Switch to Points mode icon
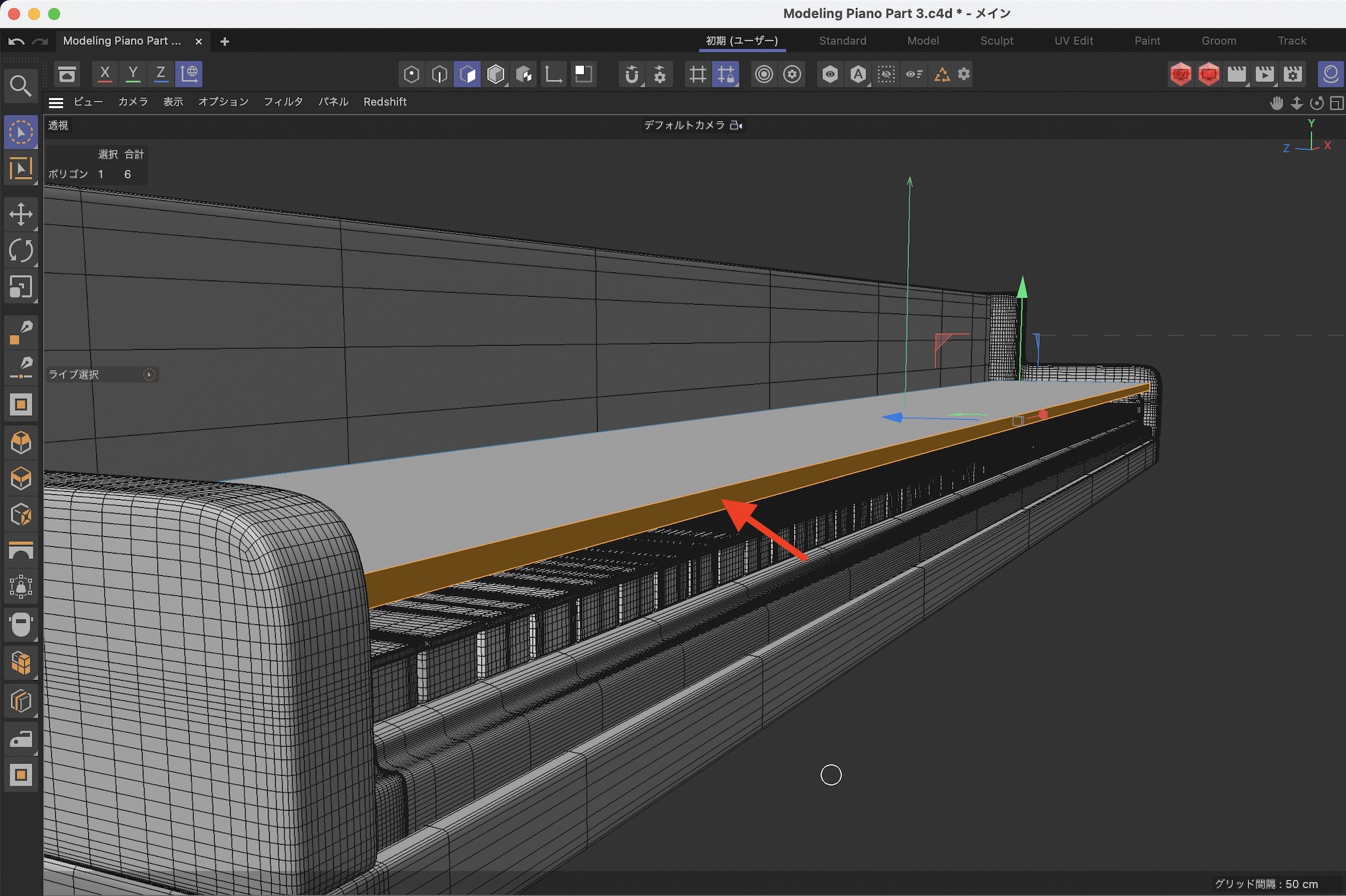This screenshot has width=1346, height=896. pos(411,74)
